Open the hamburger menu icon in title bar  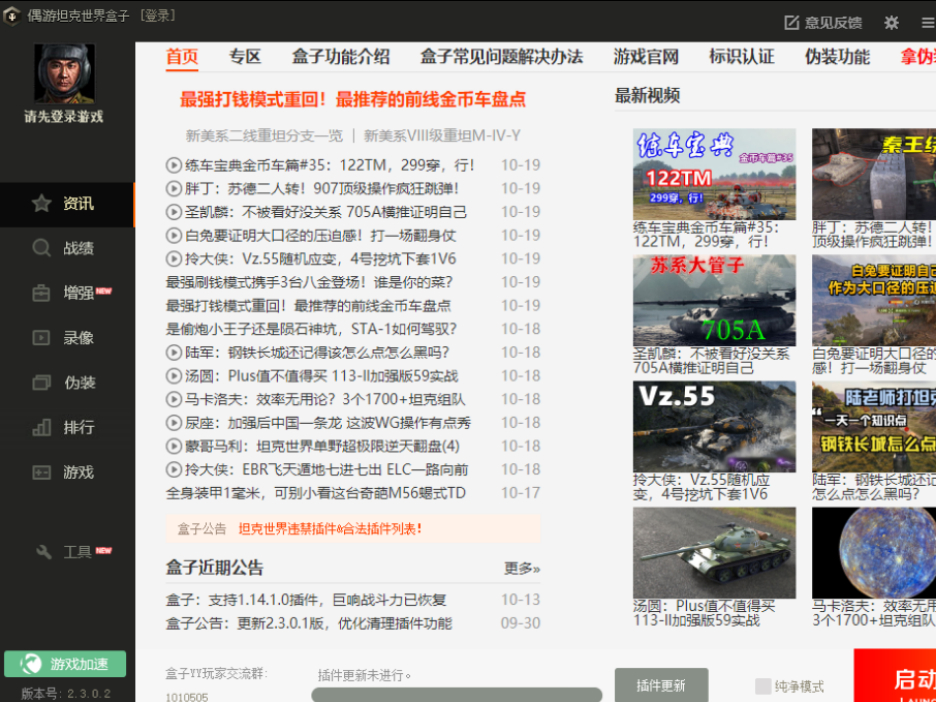point(928,23)
